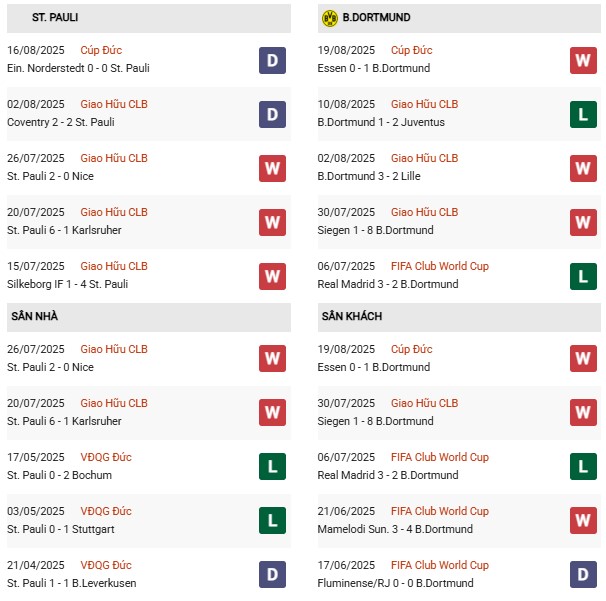Click the draw badge for Fluminense/RJ match

click(583, 575)
